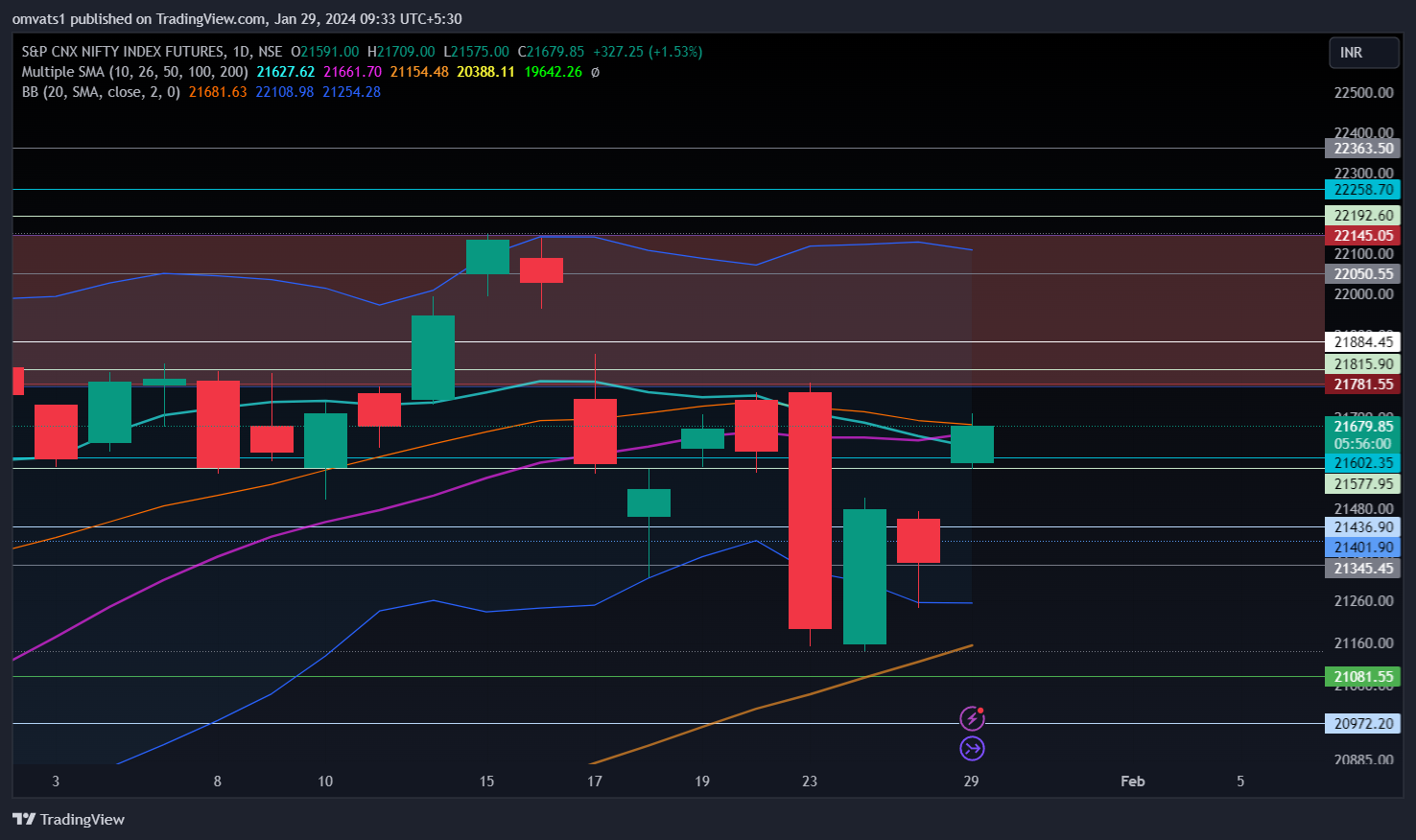
Task: Select the Multiple SMA indicator legend
Action: pyautogui.click(x=135, y=72)
